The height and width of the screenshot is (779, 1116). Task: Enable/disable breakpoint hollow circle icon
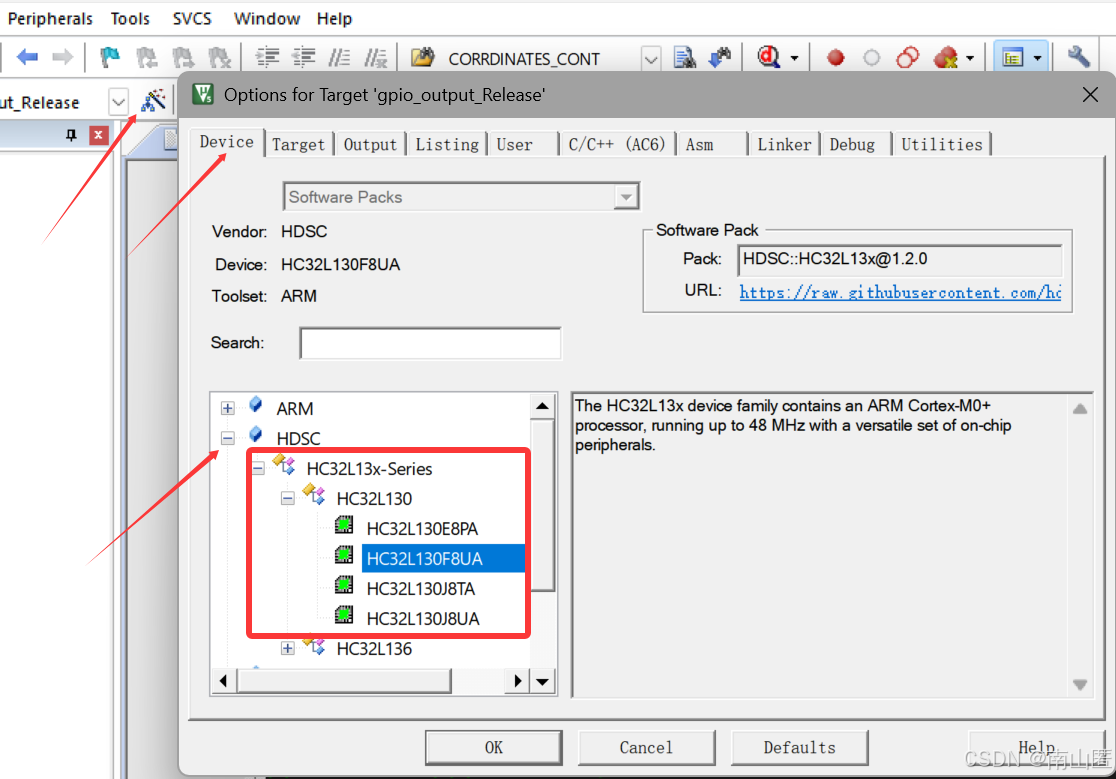pos(871,58)
